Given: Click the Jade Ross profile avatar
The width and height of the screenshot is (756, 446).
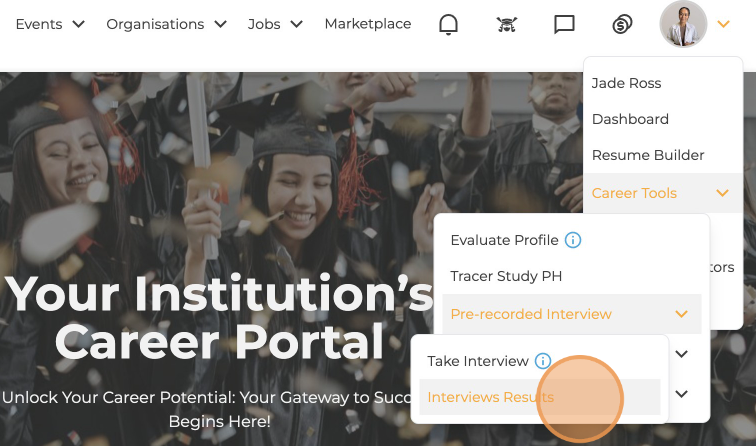Looking at the screenshot, I should click(683, 24).
